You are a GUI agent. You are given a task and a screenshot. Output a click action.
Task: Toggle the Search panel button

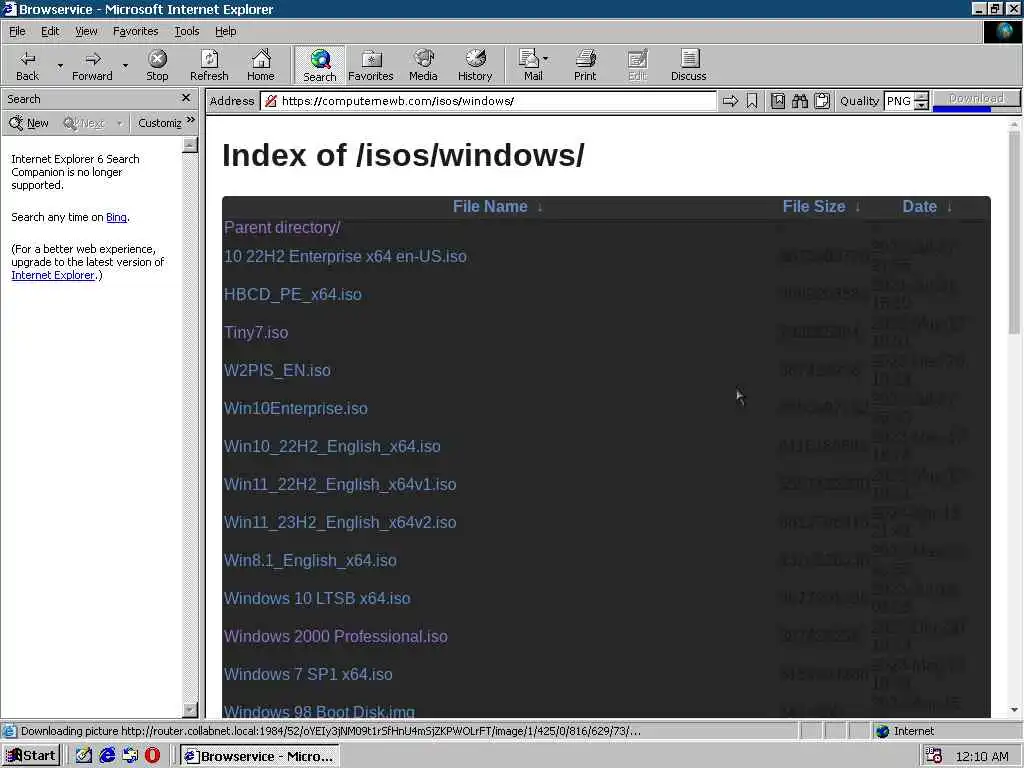pos(319,65)
